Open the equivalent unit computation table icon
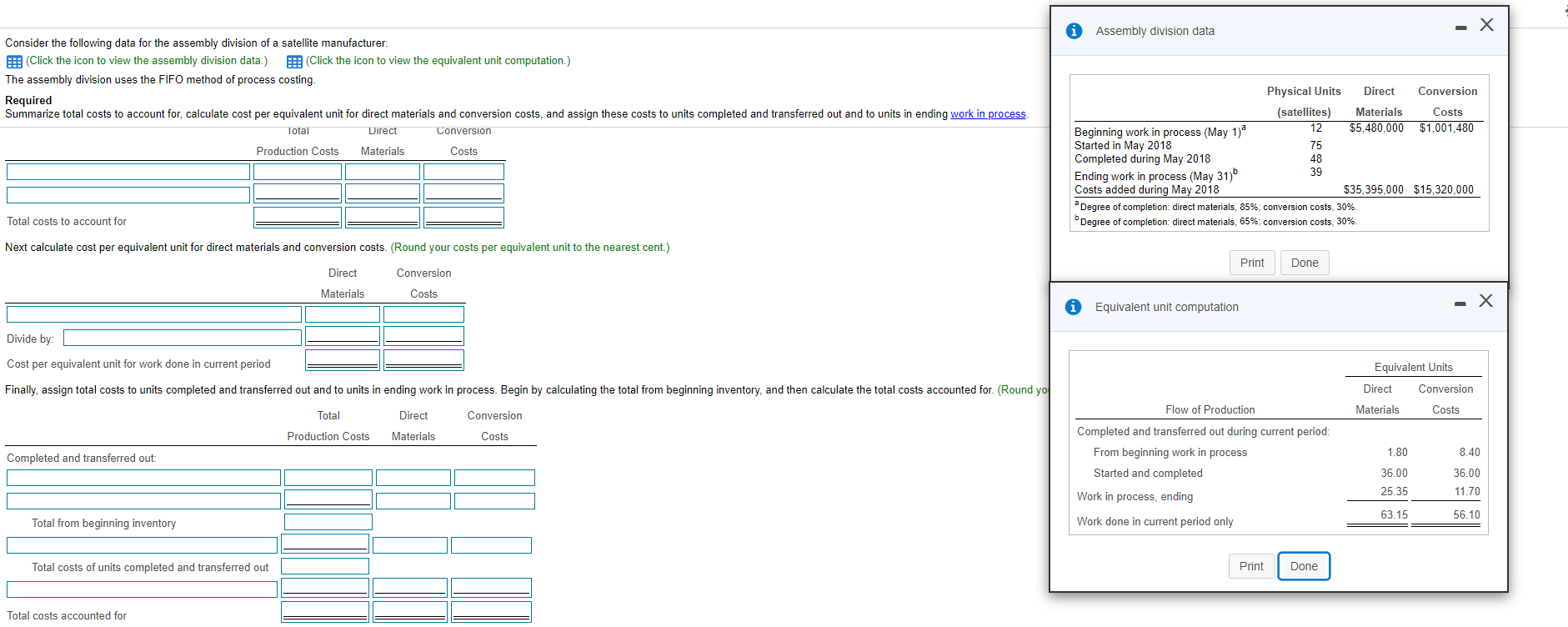The height and width of the screenshot is (627, 1568). coord(294,62)
